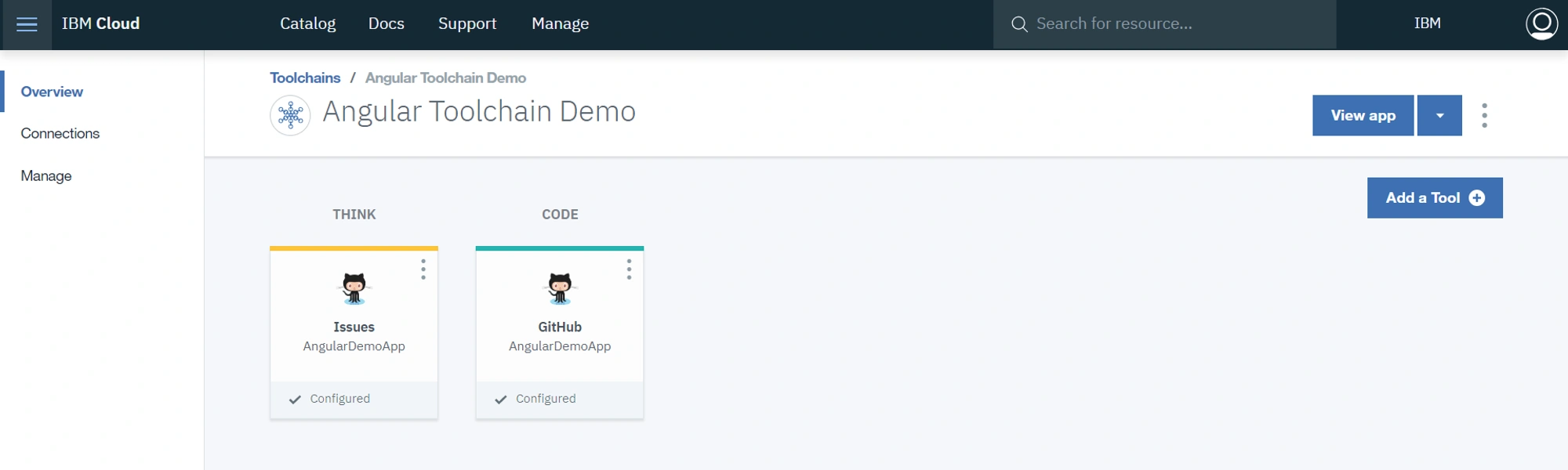1568x470 pixels.
Task: Focus the Search for resource field
Action: click(1164, 24)
